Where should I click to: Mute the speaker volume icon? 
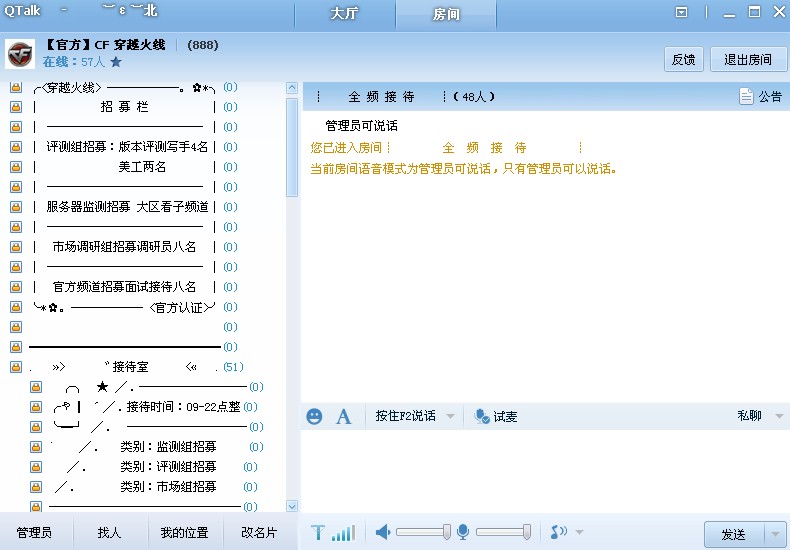[x=383, y=532]
